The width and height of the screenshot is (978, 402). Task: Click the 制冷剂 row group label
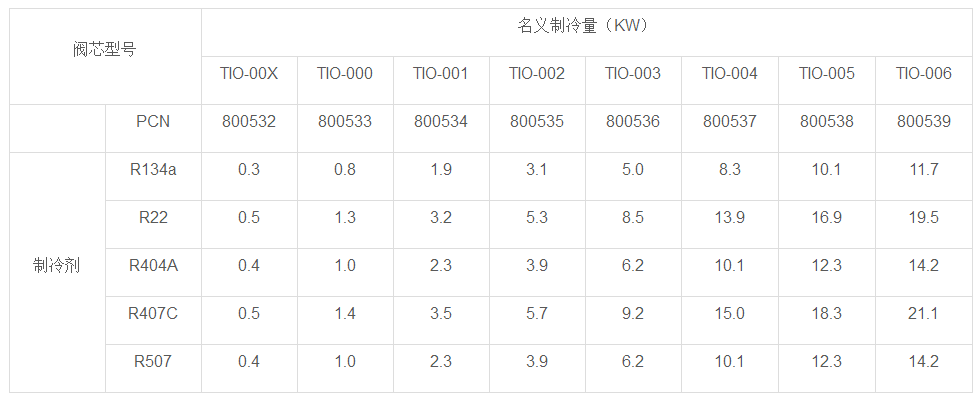tap(57, 266)
